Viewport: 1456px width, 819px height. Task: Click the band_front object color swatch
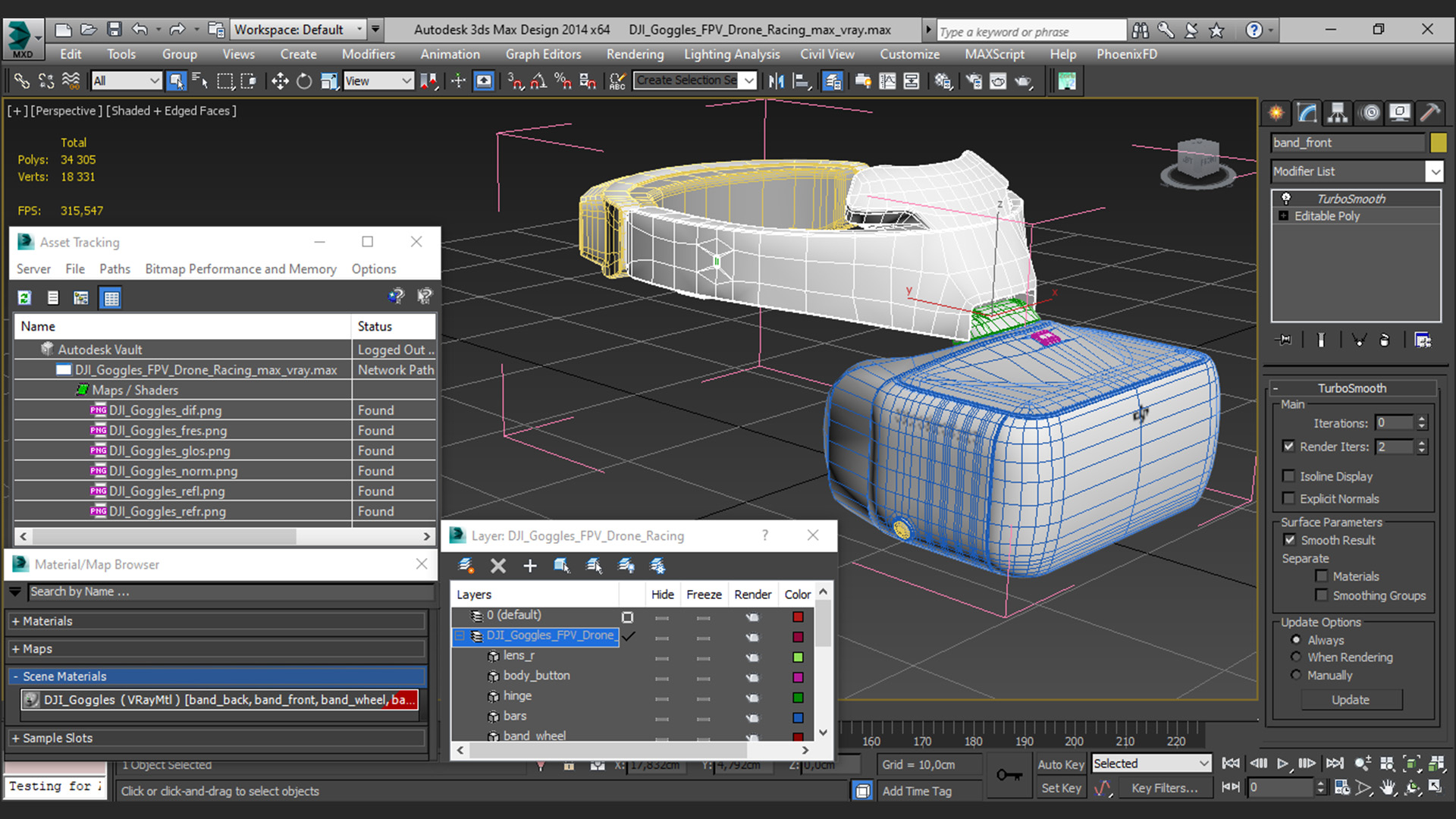tap(1438, 143)
